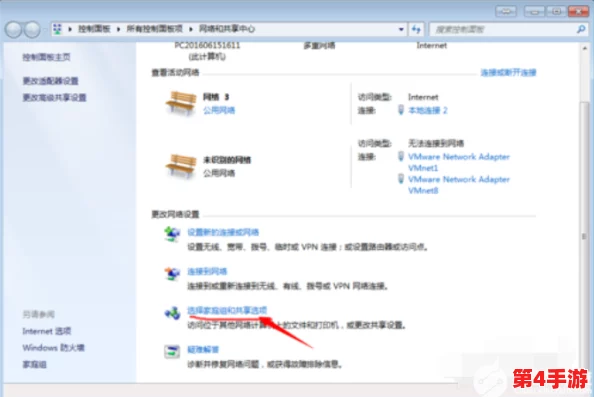Open the VMware Network Adapter VMnet8 link

point(459,184)
